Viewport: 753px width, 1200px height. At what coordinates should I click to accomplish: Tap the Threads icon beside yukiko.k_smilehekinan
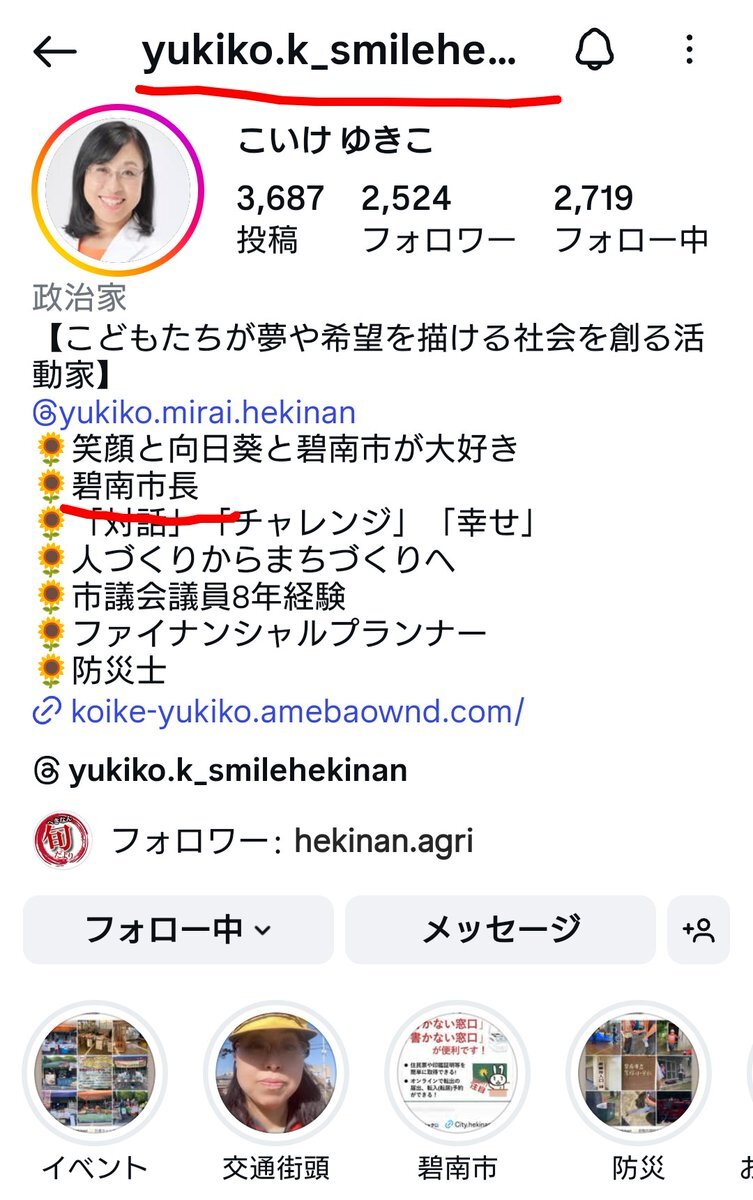pyautogui.click(x=46, y=771)
